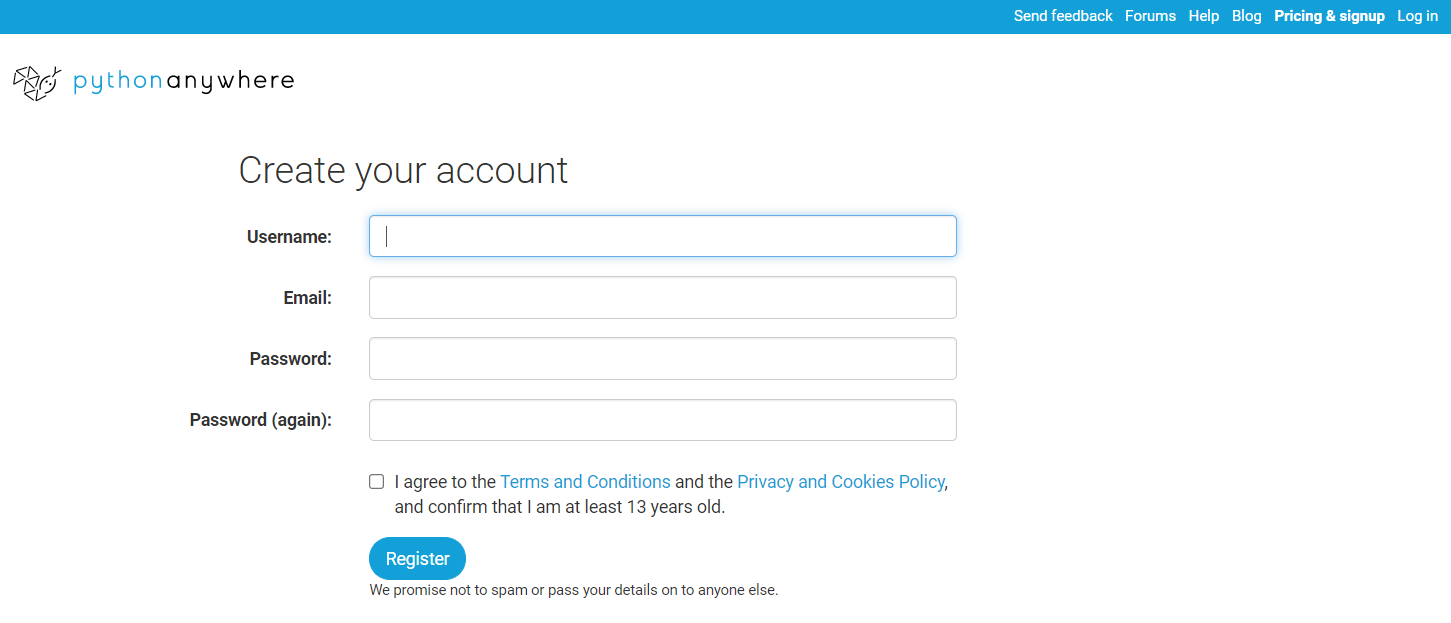Open the Send feedback link
This screenshot has width=1451, height=623.
pos(1063,16)
